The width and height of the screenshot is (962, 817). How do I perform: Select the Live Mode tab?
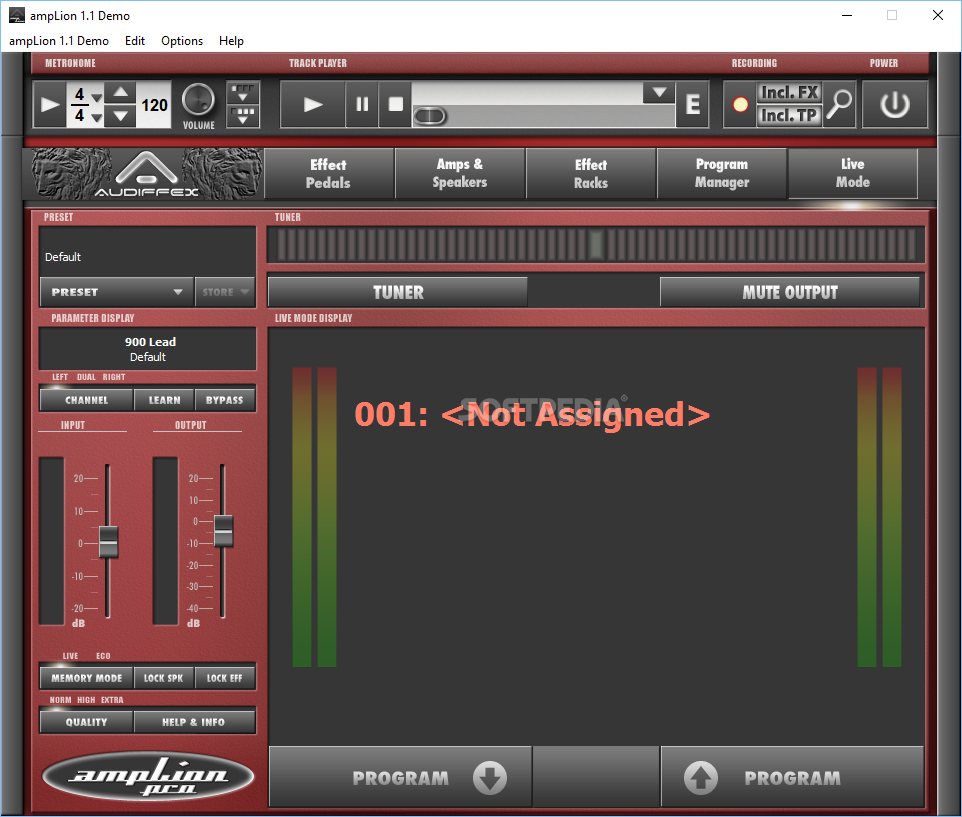click(853, 174)
